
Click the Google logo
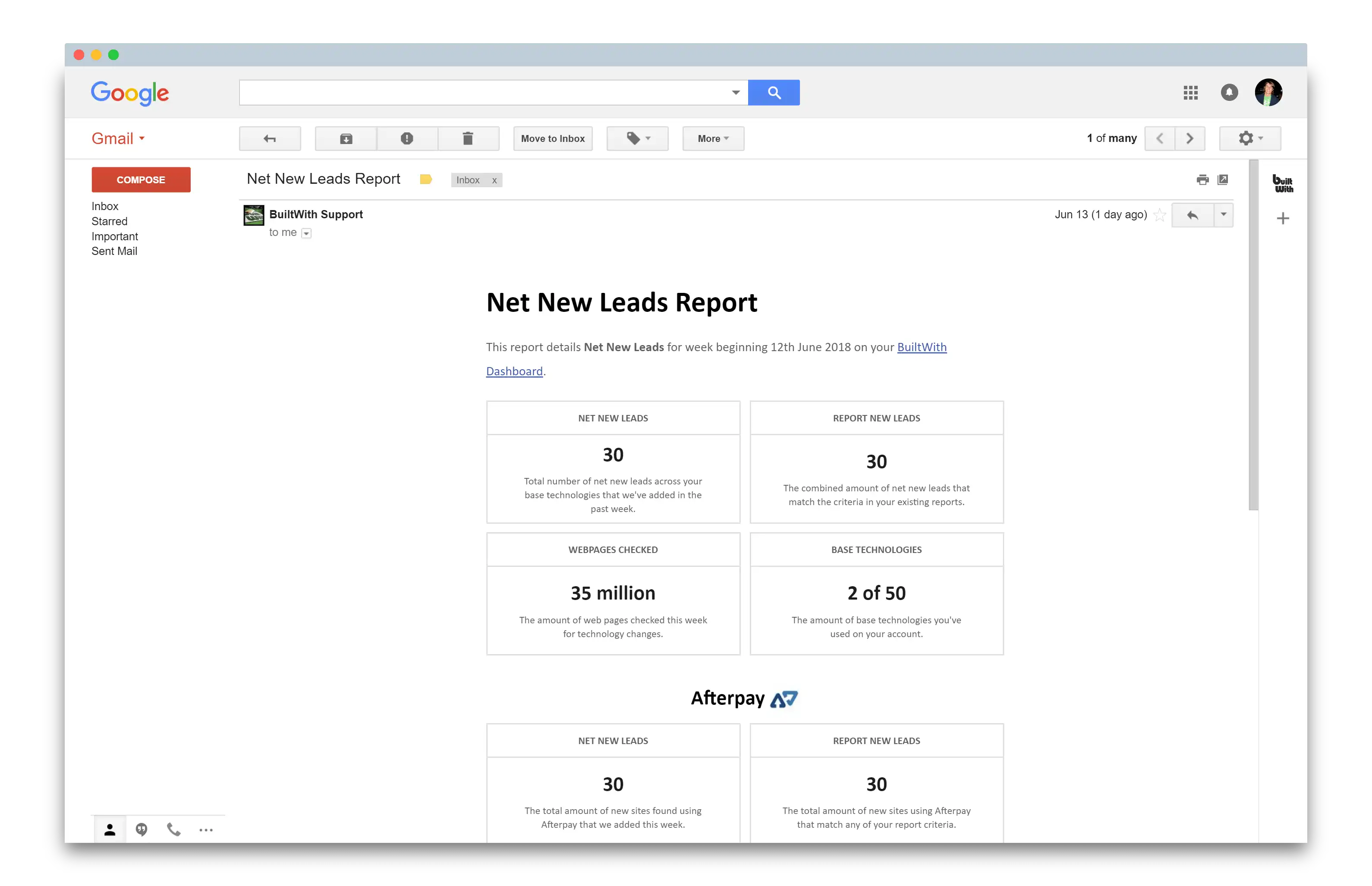click(x=130, y=93)
